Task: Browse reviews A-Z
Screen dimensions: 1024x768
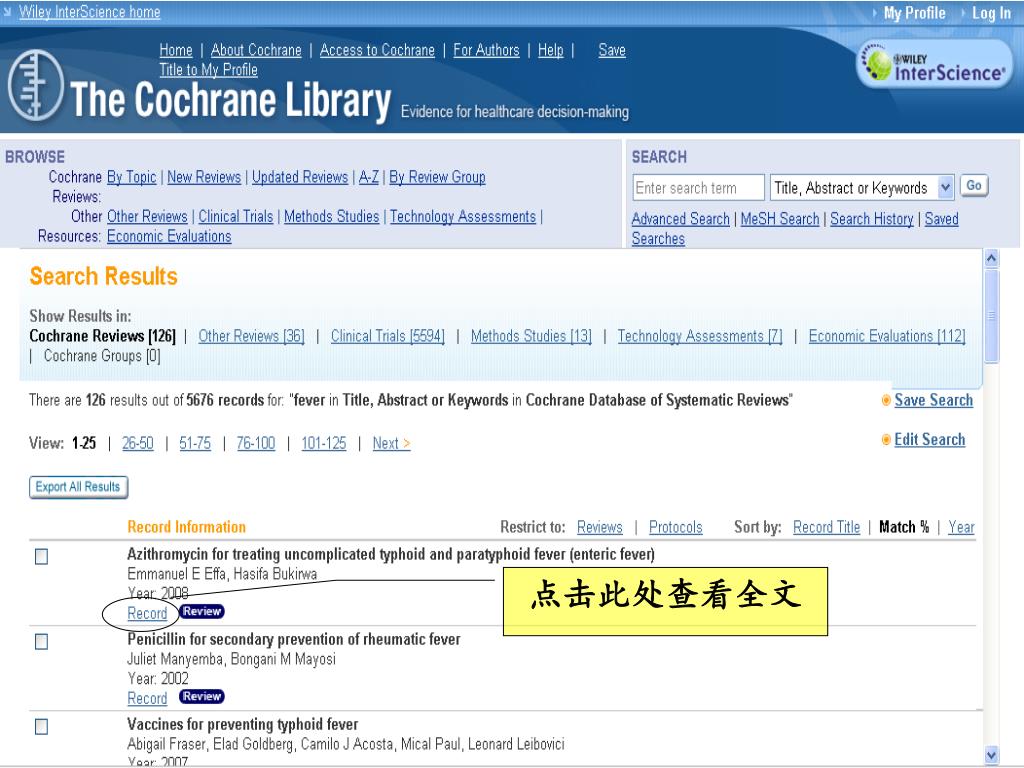Action: [x=369, y=177]
